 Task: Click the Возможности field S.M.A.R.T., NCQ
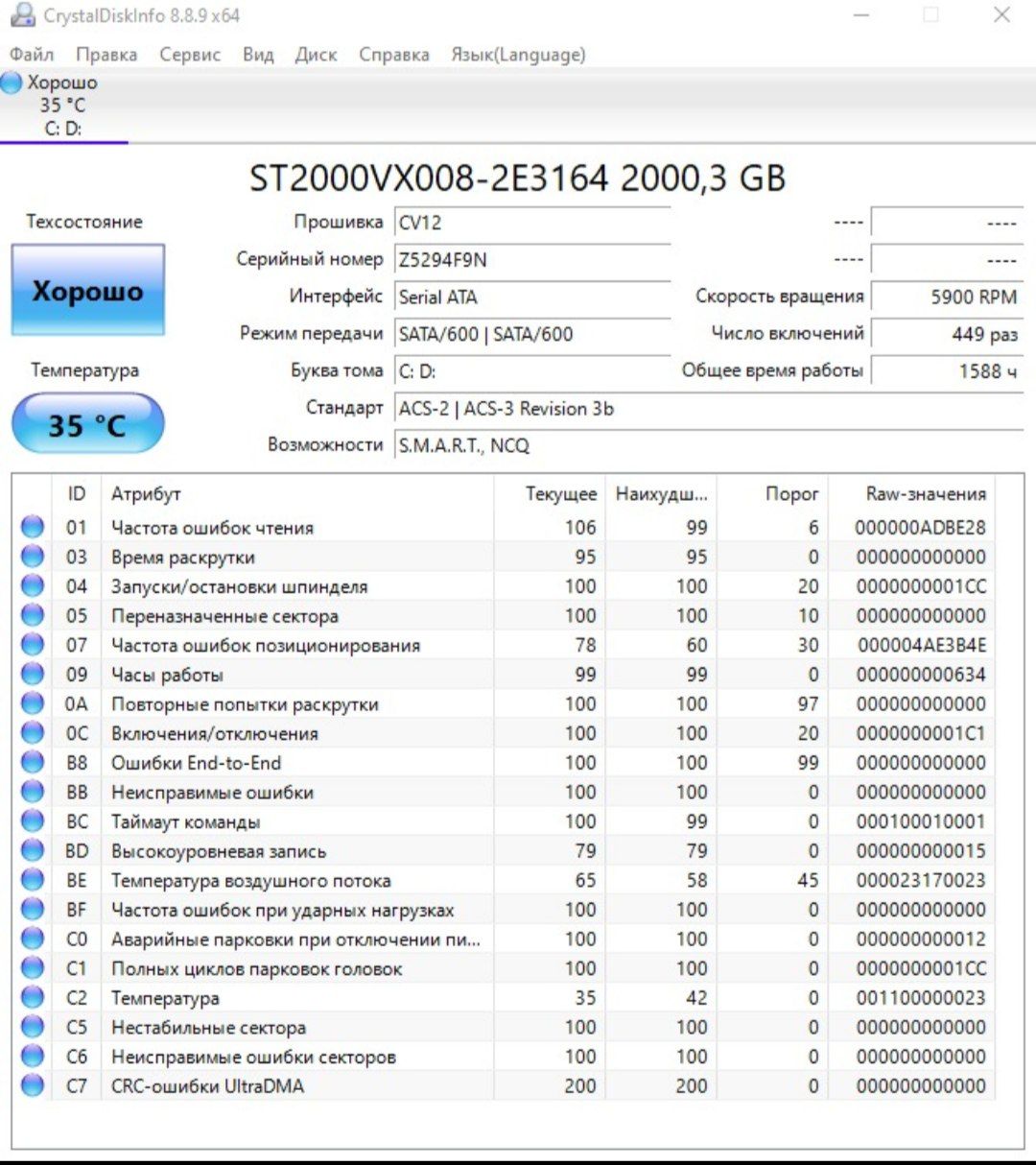pyautogui.click(x=709, y=445)
